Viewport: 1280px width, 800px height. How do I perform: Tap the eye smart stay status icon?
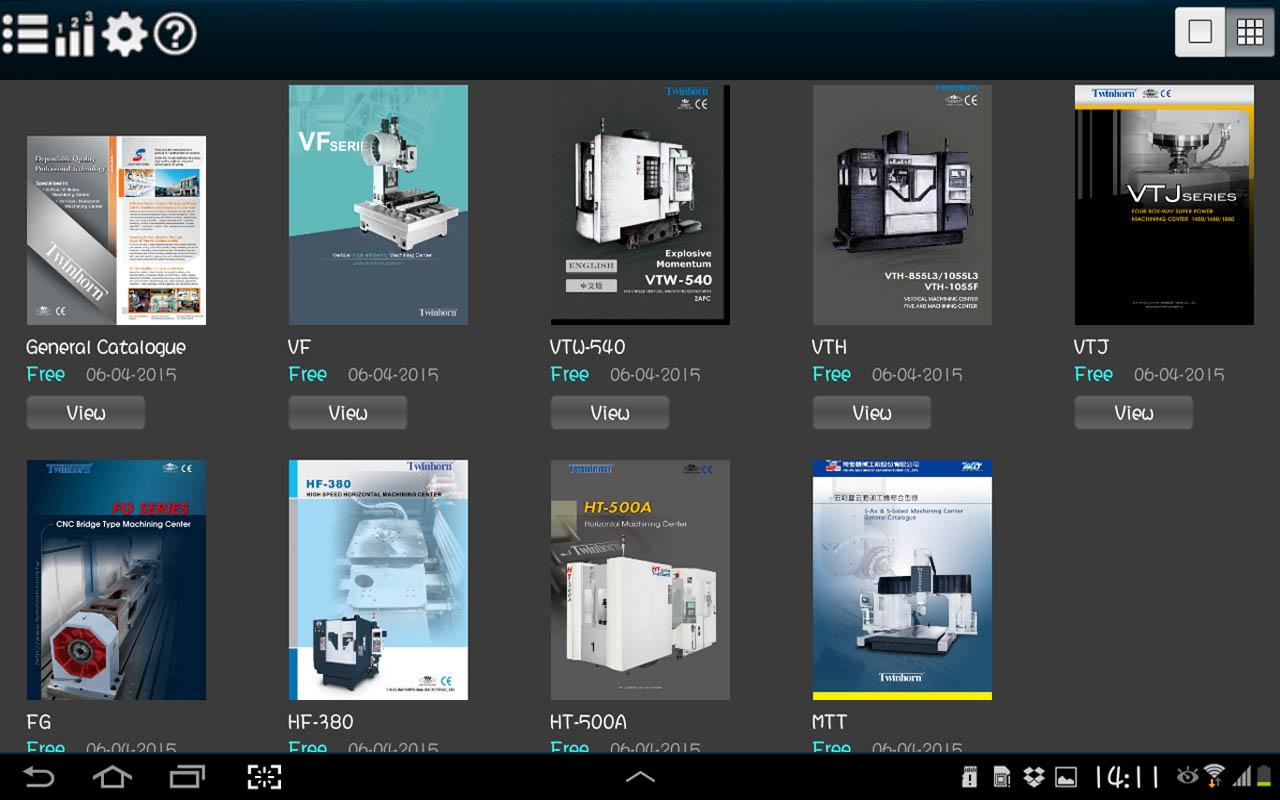tap(1187, 775)
